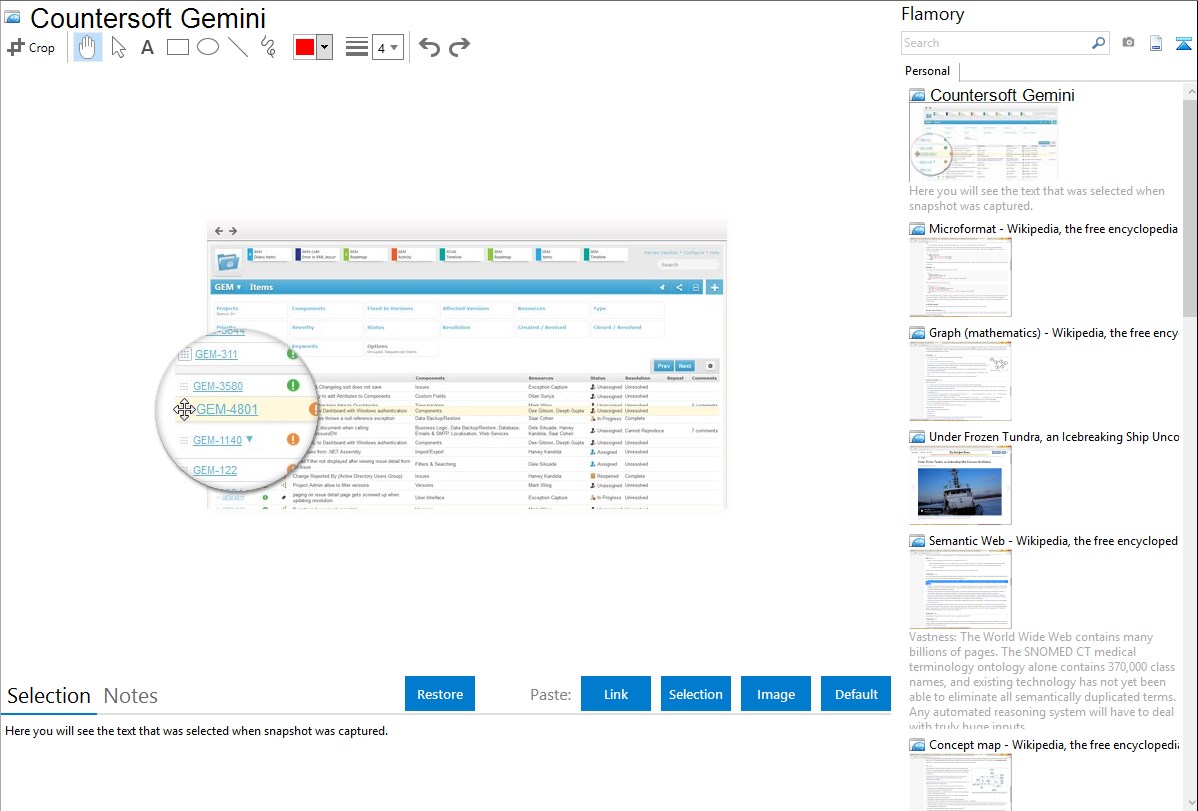
Task: Pick the straight line tool
Action: click(x=238, y=47)
